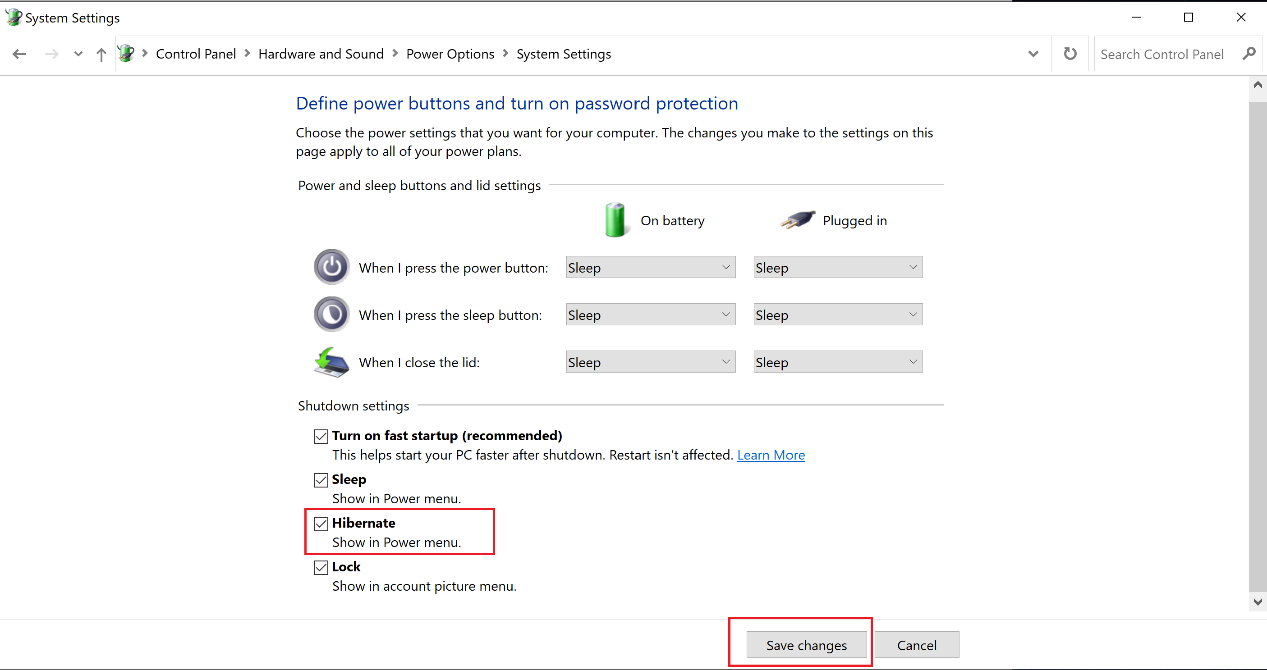Click the power button icon
The width and height of the screenshot is (1267, 670).
point(331,267)
